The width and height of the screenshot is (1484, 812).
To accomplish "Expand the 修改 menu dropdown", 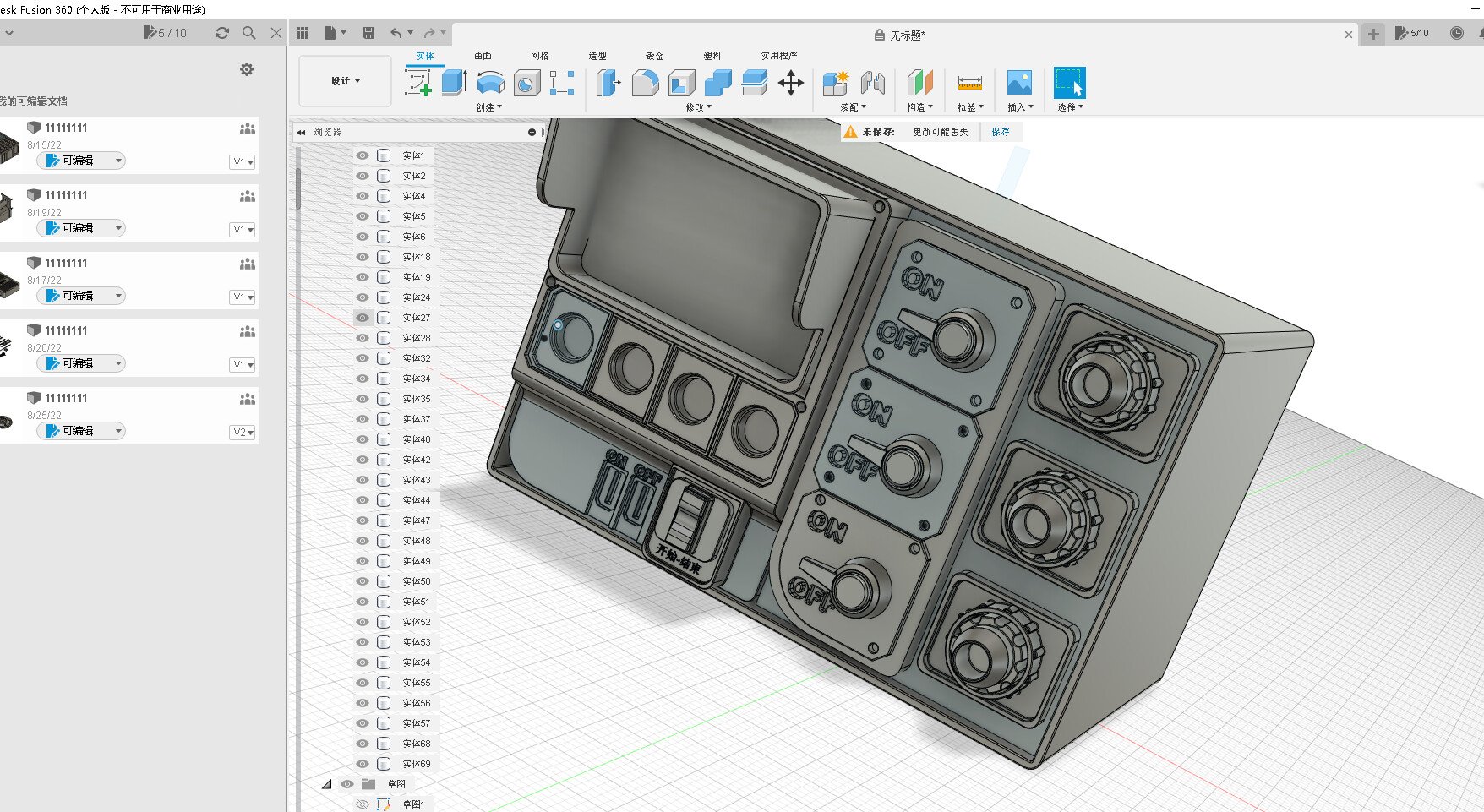I will 699,107.
